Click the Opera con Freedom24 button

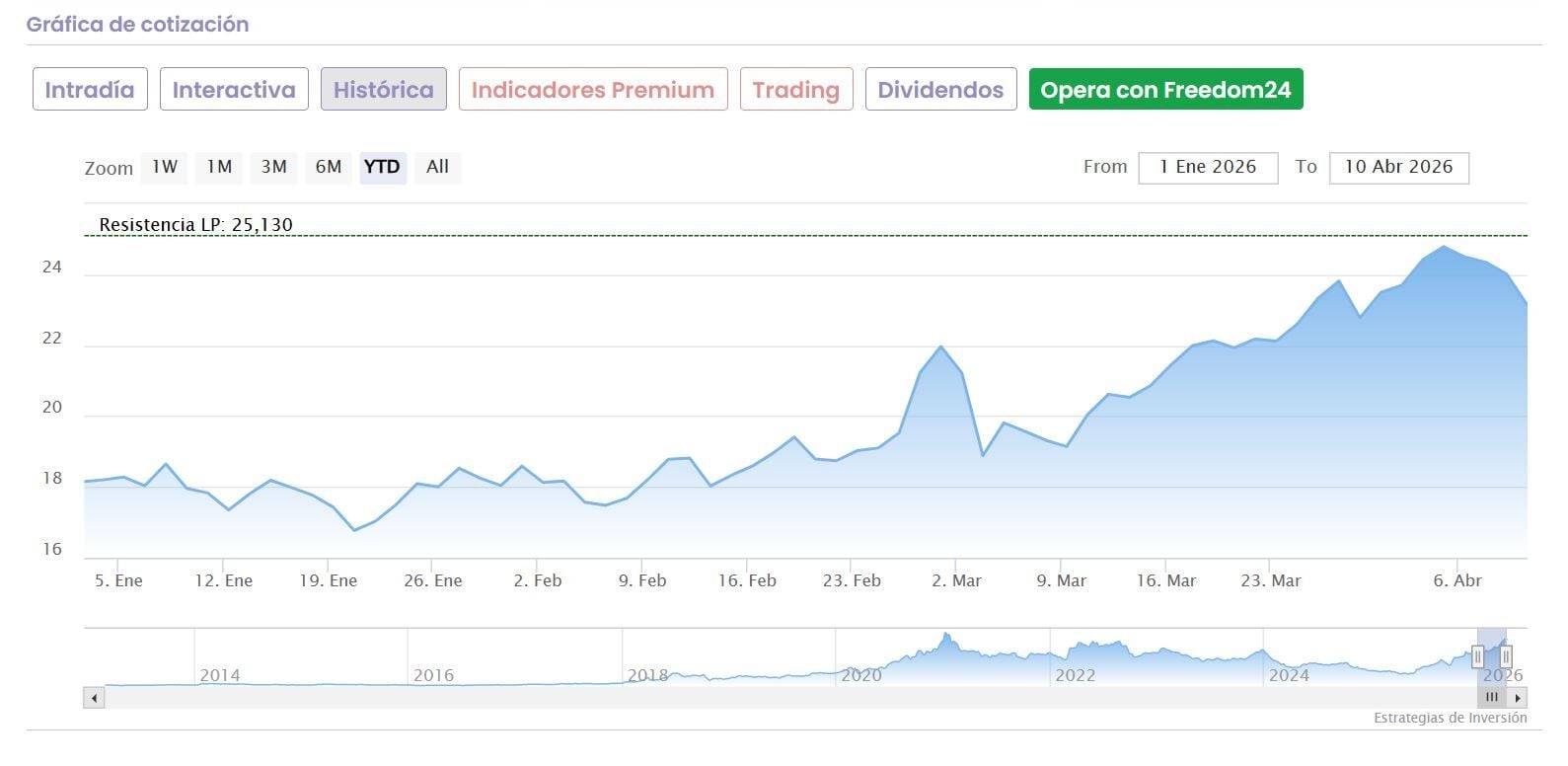pos(1165,90)
